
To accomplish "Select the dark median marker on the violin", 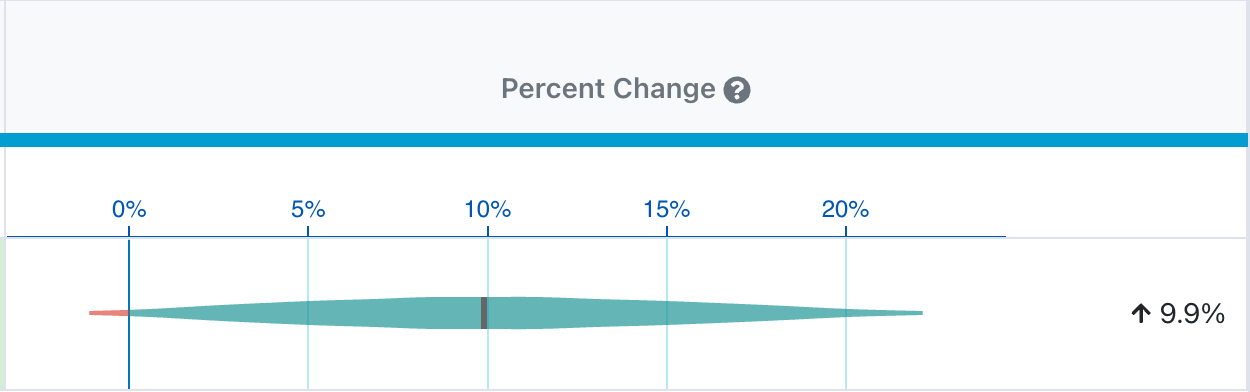I will [484, 313].
